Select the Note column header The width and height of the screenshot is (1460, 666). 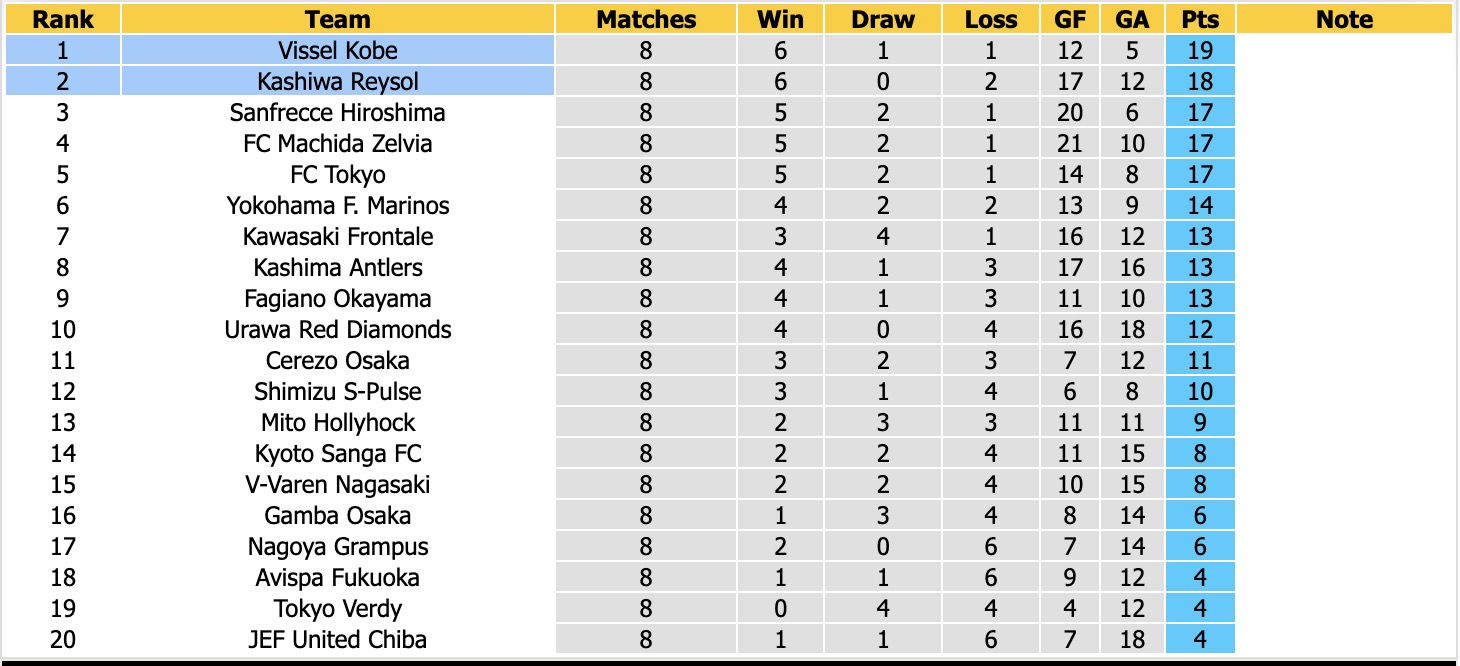(1344, 19)
